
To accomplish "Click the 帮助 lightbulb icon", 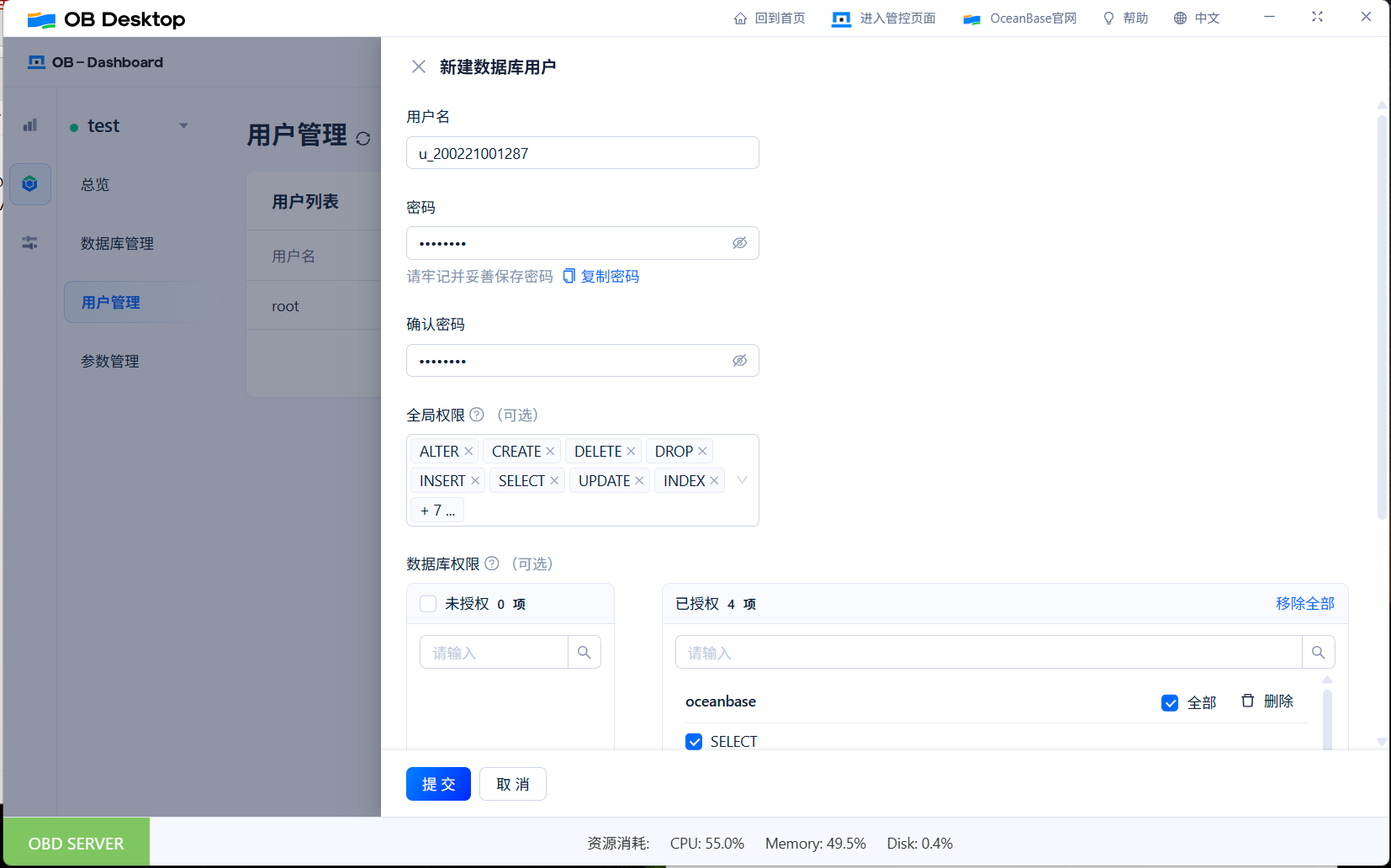I will pos(1108,18).
